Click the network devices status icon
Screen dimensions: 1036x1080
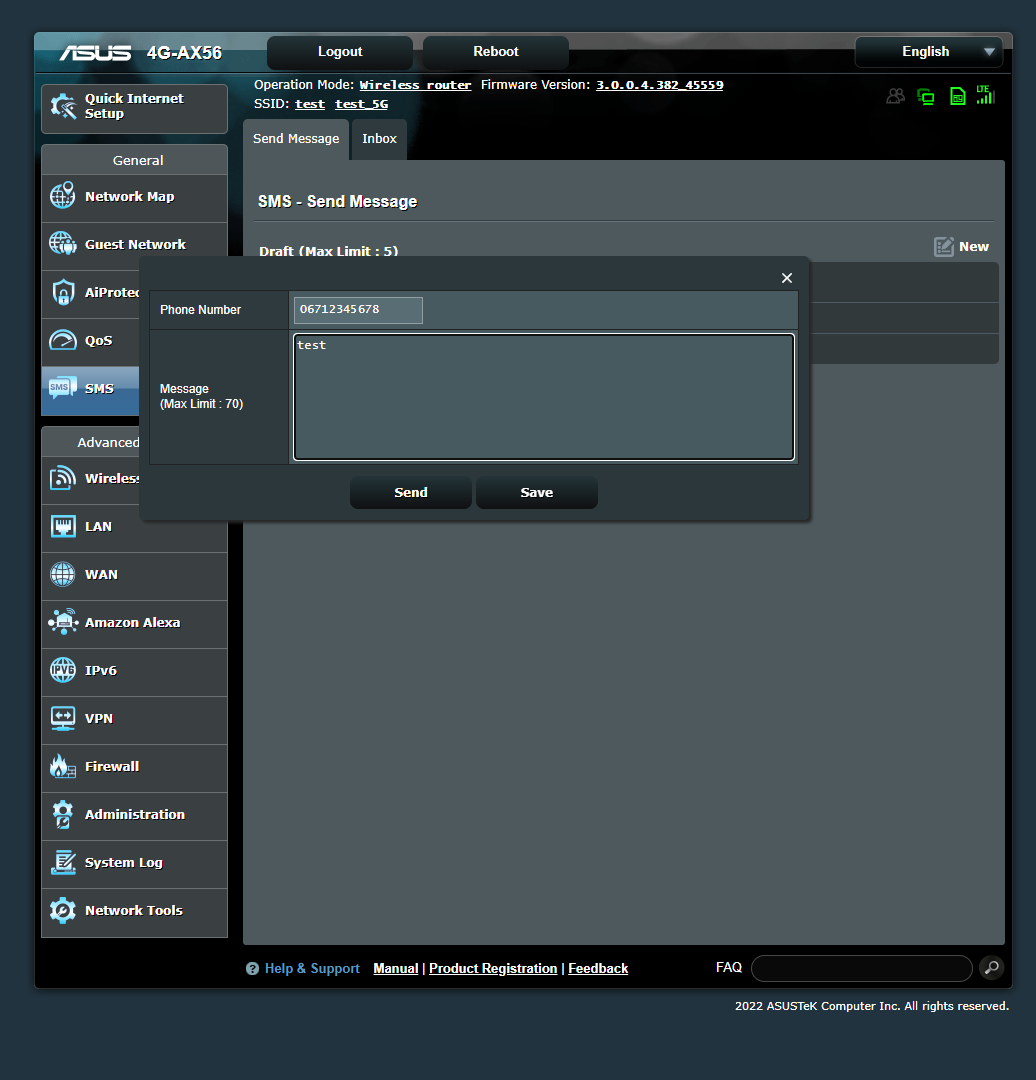pos(926,96)
